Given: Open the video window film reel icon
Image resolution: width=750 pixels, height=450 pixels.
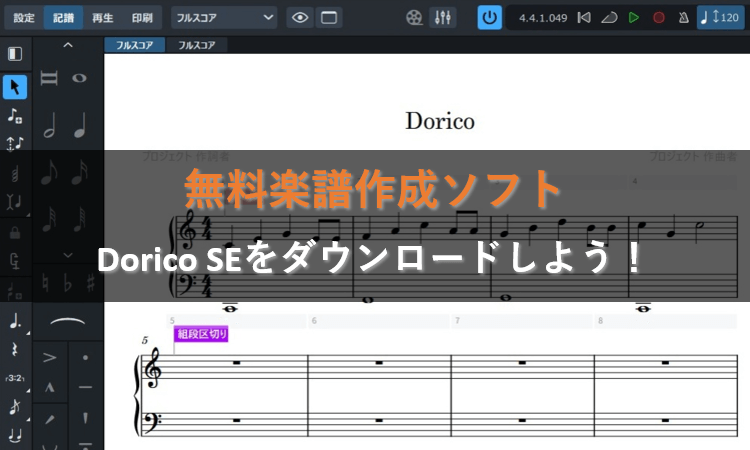Looking at the screenshot, I should pyautogui.click(x=415, y=17).
